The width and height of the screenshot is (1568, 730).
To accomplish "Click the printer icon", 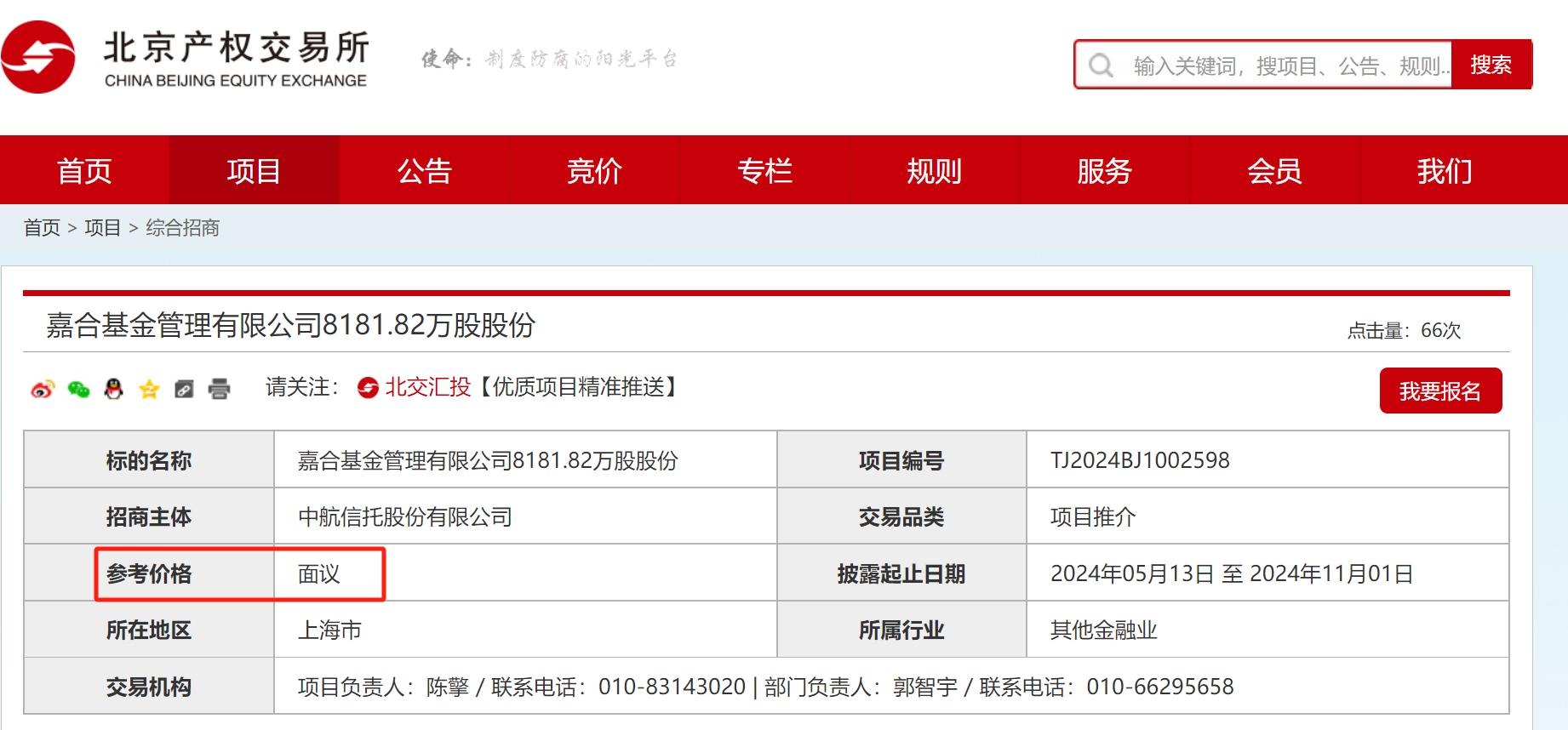I will coord(219,389).
